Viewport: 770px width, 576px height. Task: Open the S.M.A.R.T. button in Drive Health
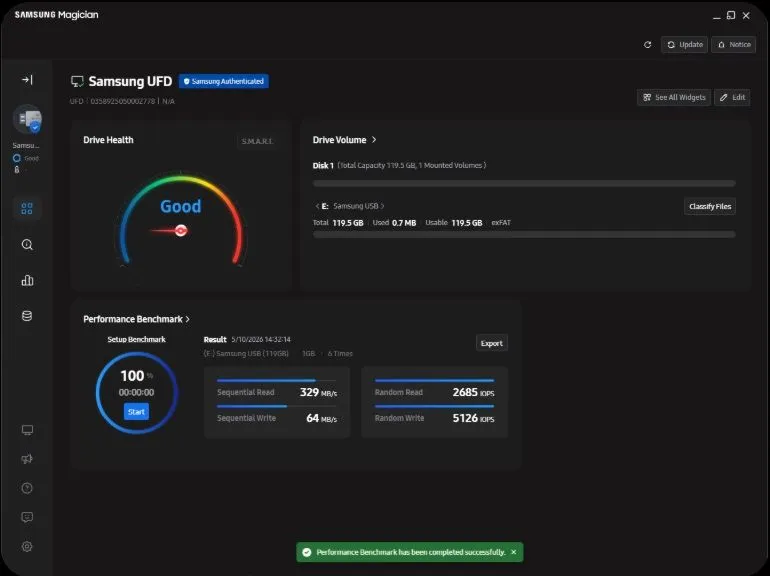point(257,141)
